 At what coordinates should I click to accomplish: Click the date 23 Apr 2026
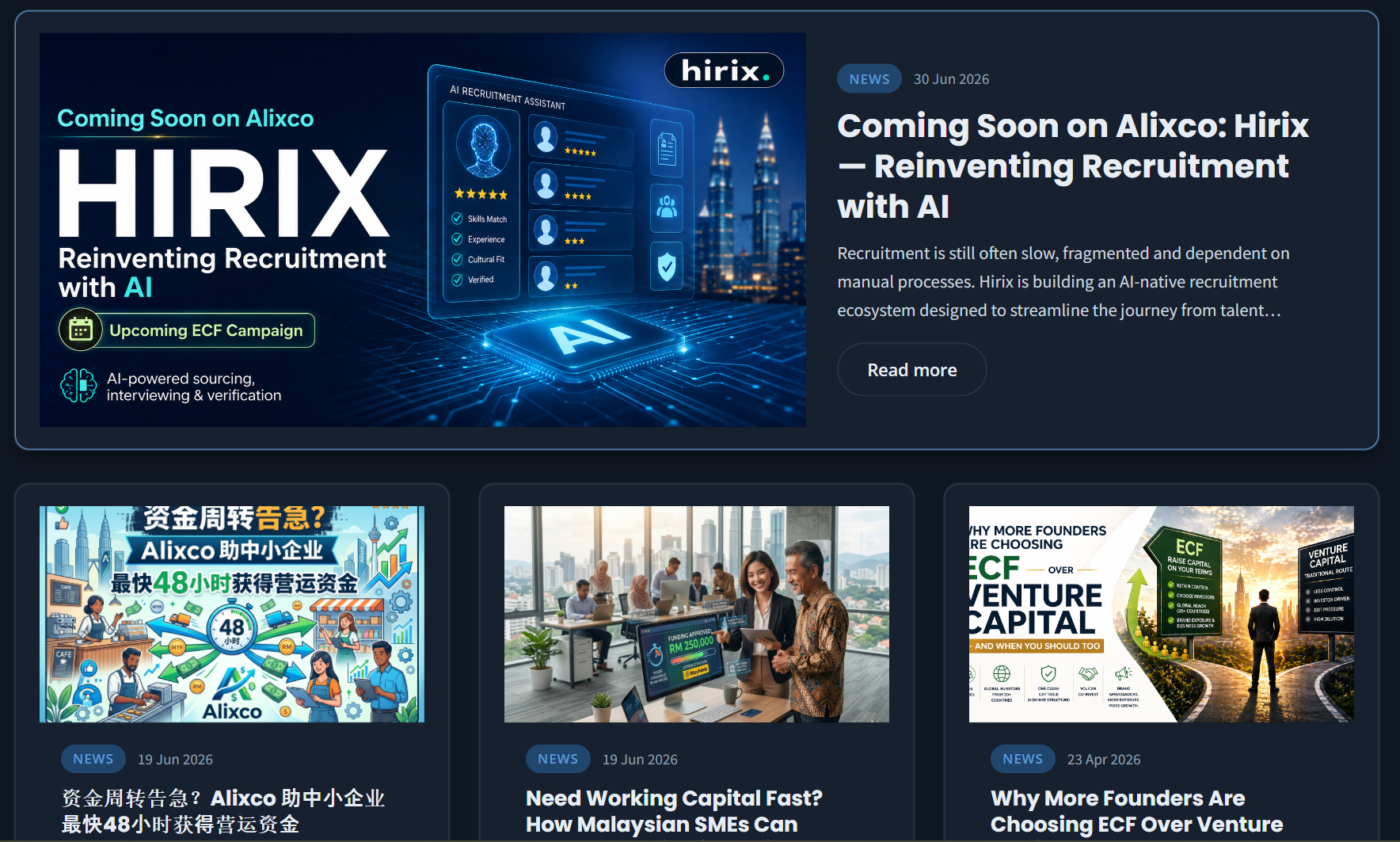coord(1104,760)
